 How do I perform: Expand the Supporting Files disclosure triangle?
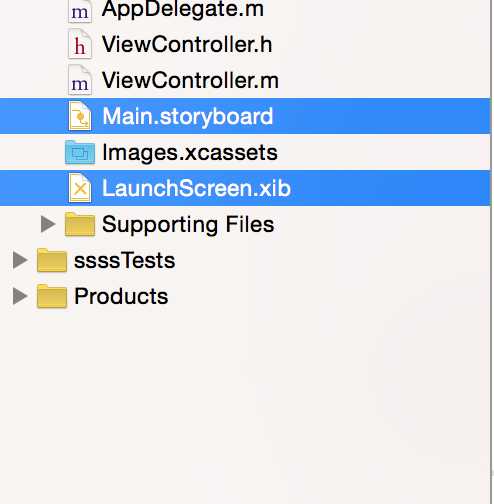click(x=48, y=224)
